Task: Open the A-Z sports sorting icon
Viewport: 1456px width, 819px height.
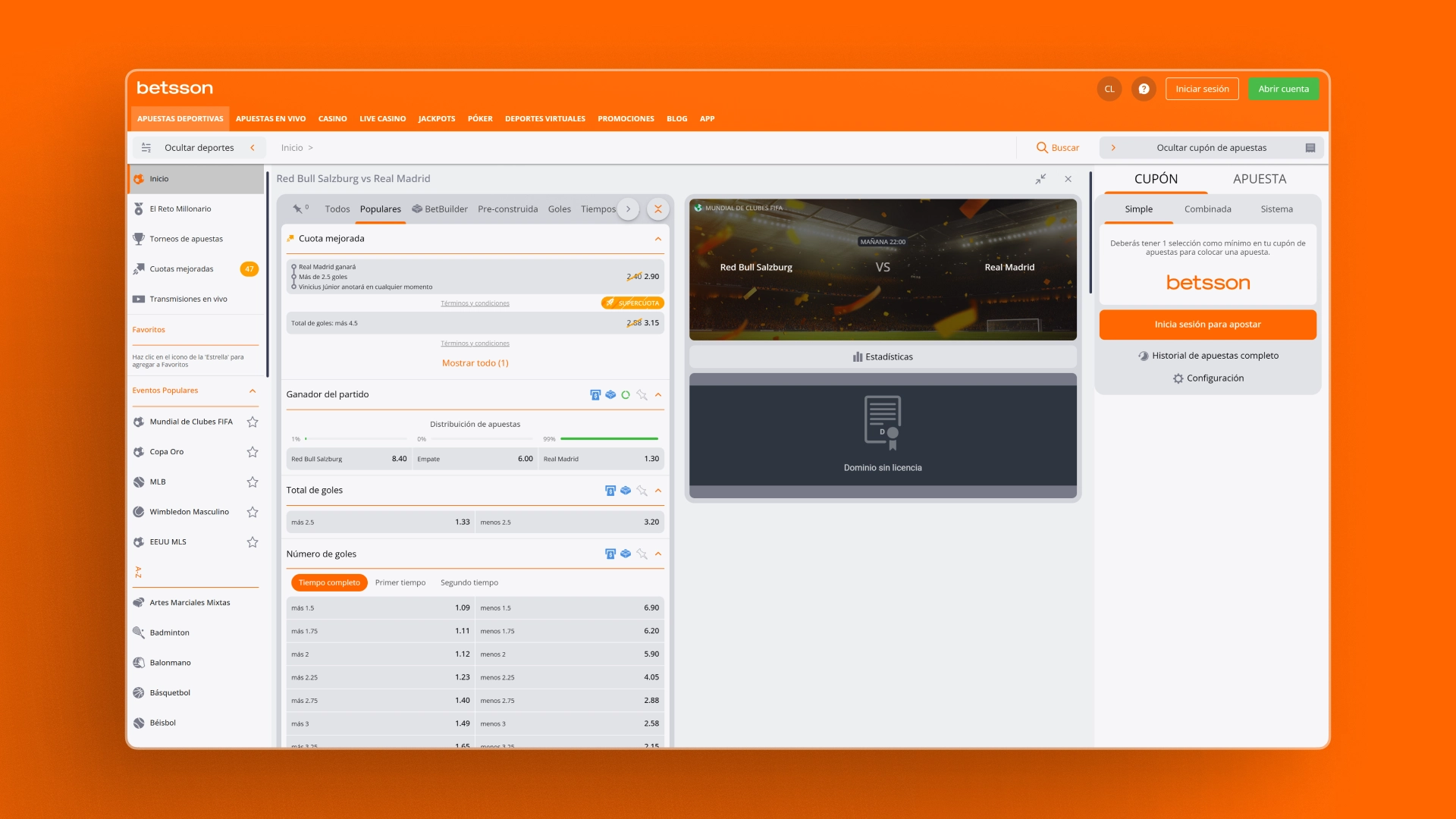Action: [138, 573]
